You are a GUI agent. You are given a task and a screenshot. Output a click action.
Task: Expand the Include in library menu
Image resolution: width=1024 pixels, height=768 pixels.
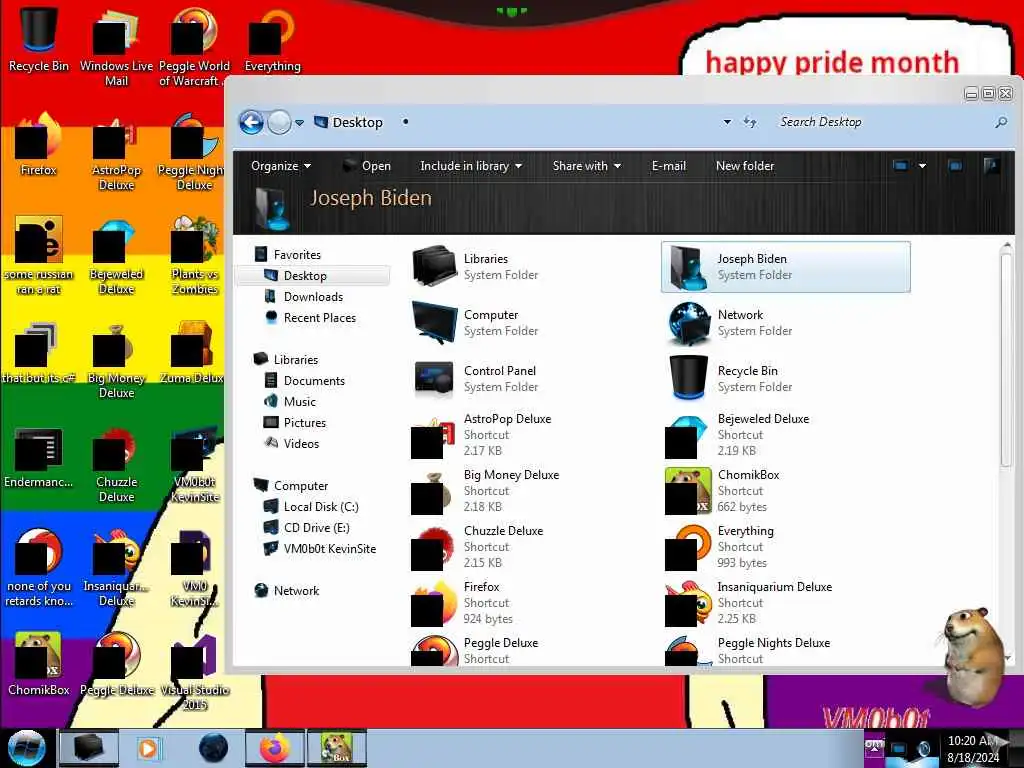(470, 166)
